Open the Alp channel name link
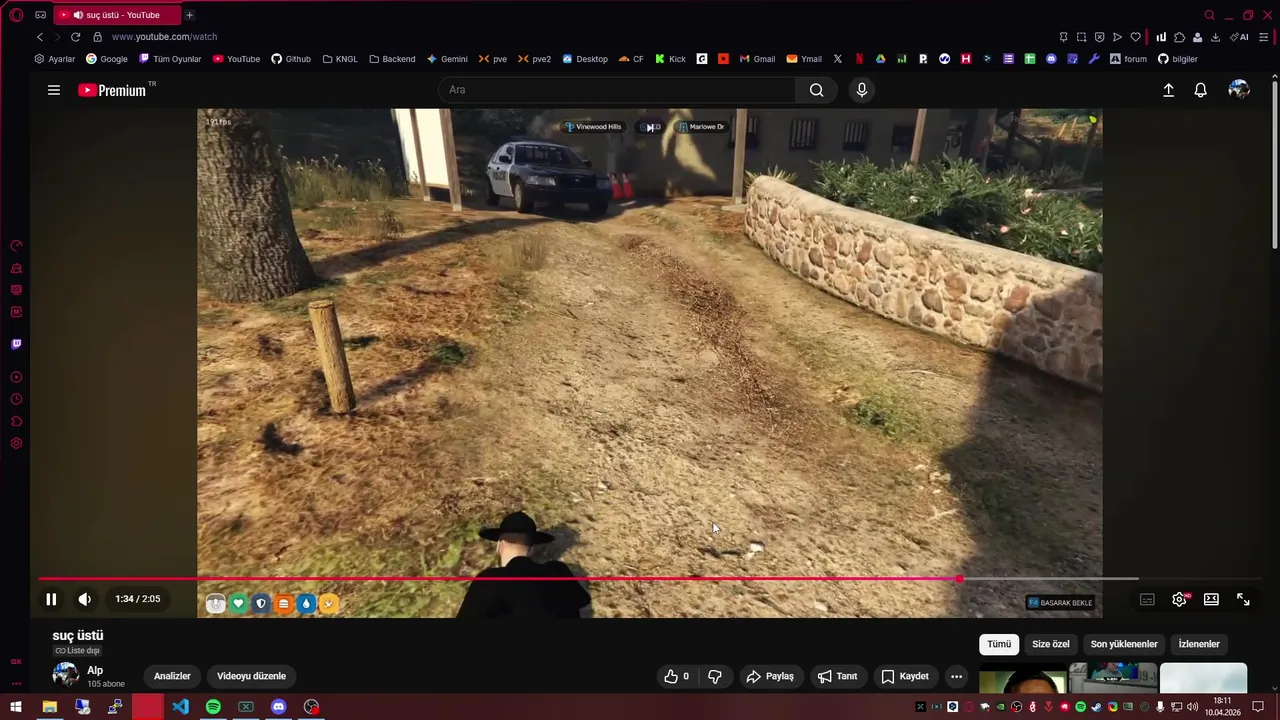The height and width of the screenshot is (720, 1280). click(95, 671)
